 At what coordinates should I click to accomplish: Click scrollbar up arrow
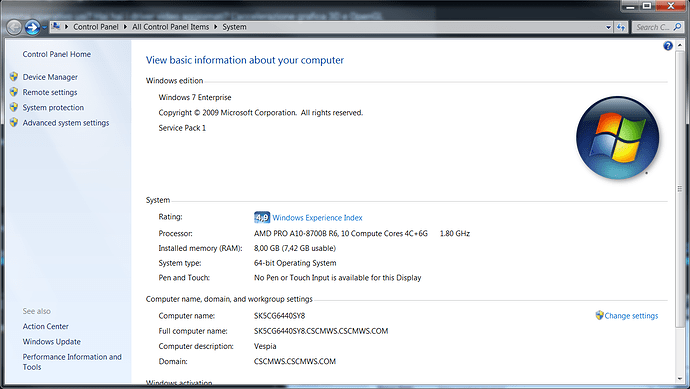(x=680, y=45)
